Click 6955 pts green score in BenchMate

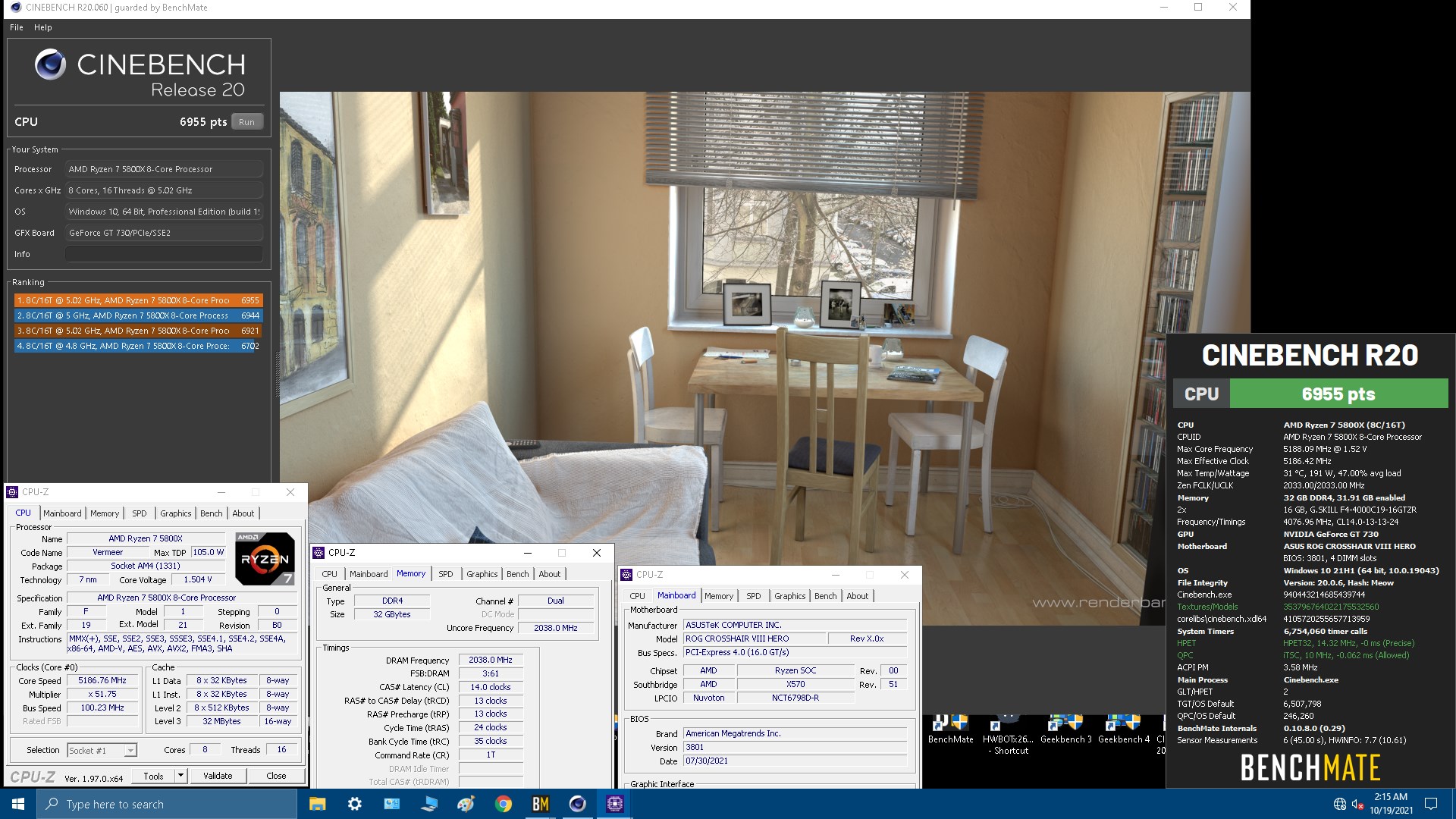point(1338,394)
